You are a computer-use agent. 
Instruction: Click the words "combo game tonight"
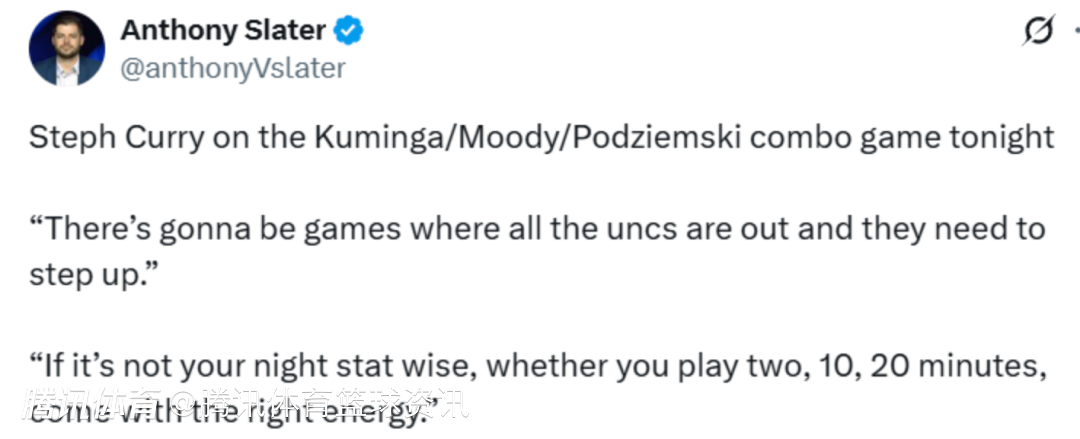(x=903, y=137)
